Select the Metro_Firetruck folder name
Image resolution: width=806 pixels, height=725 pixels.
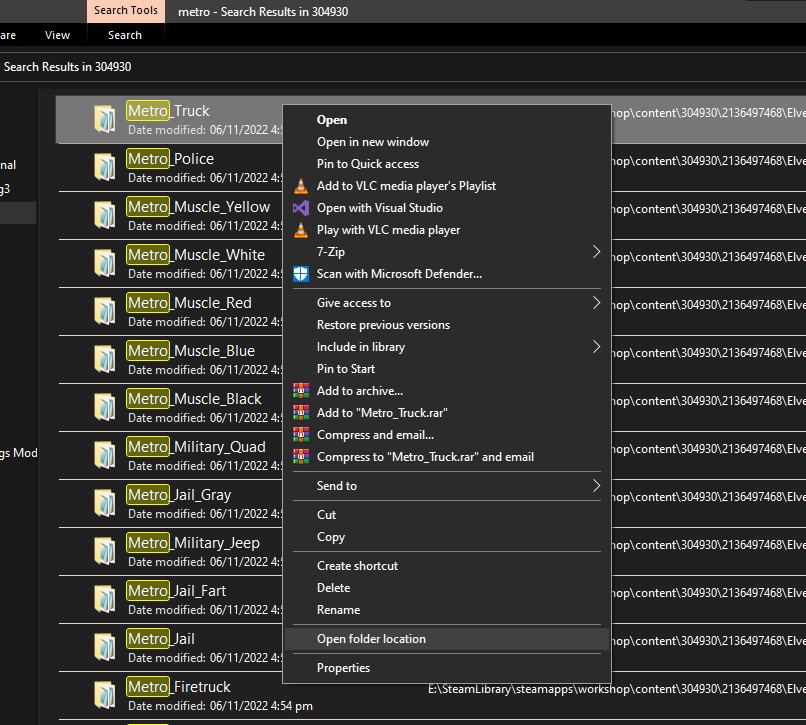point(179,686)
